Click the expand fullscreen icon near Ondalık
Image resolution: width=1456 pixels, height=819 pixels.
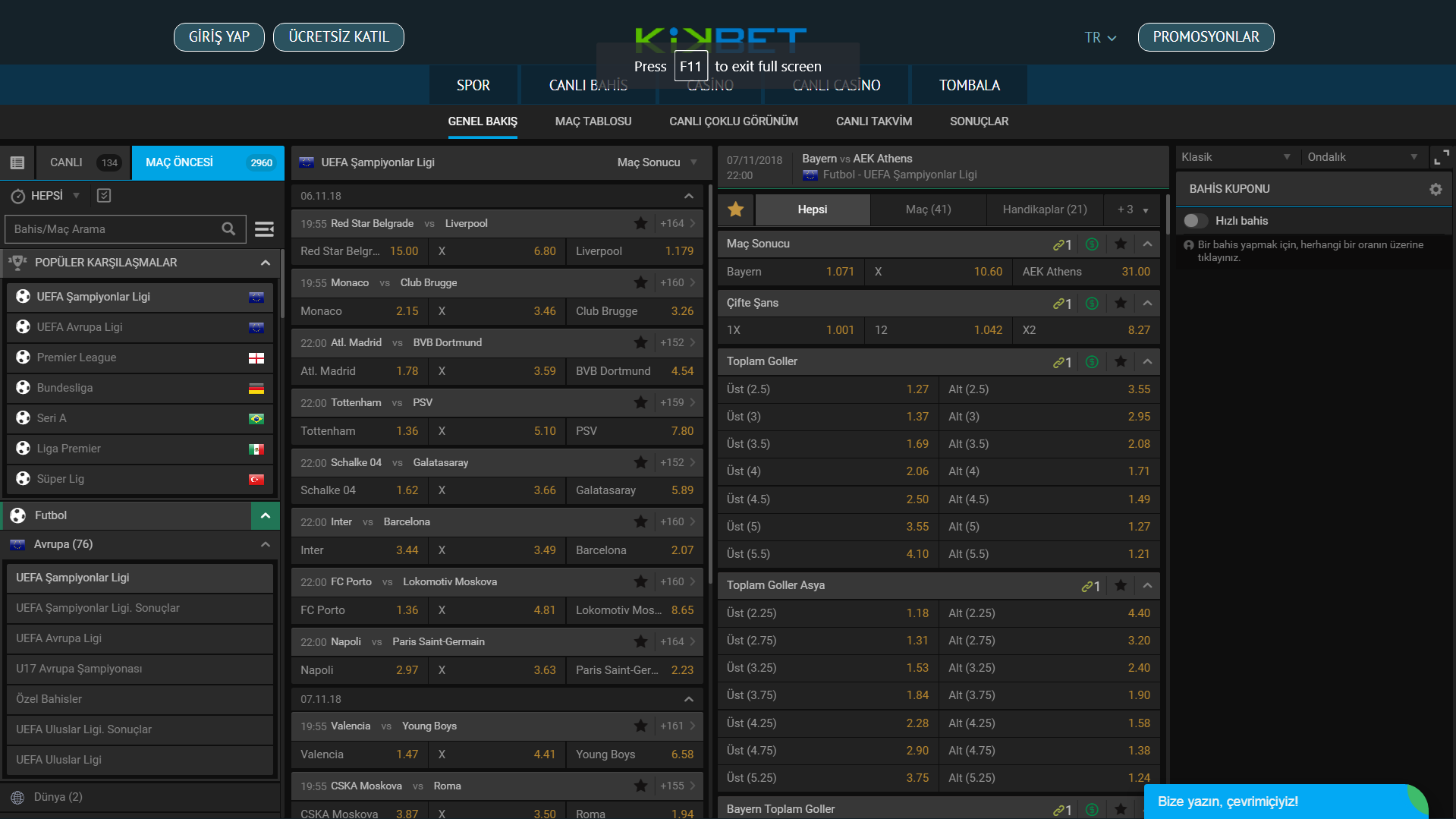1441,157
